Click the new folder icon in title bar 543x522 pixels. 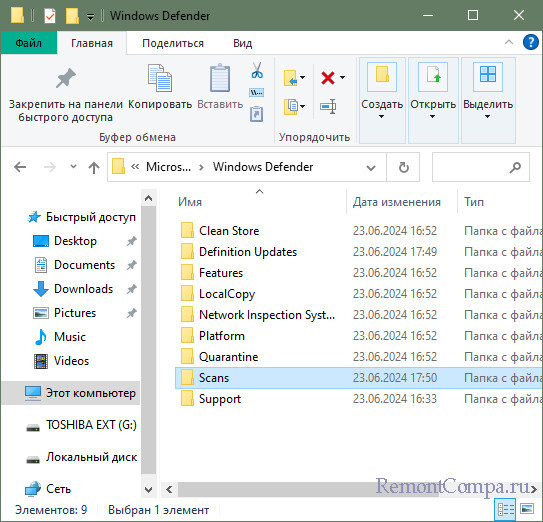coord(72,16)
